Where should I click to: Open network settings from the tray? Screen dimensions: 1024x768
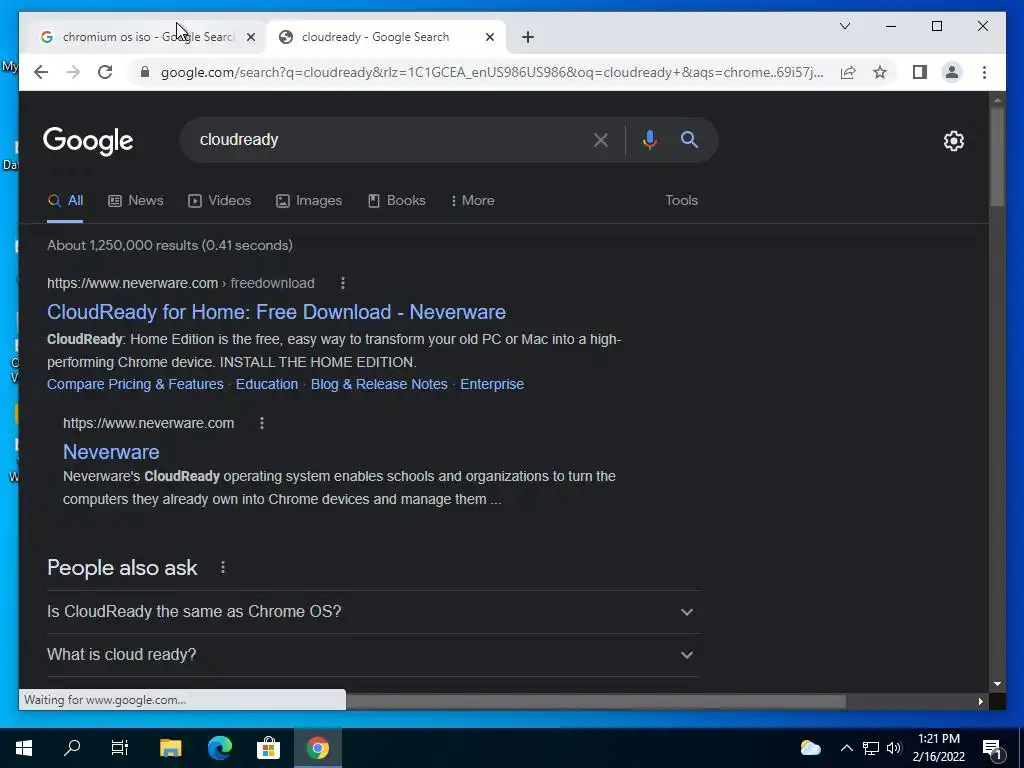871,748
